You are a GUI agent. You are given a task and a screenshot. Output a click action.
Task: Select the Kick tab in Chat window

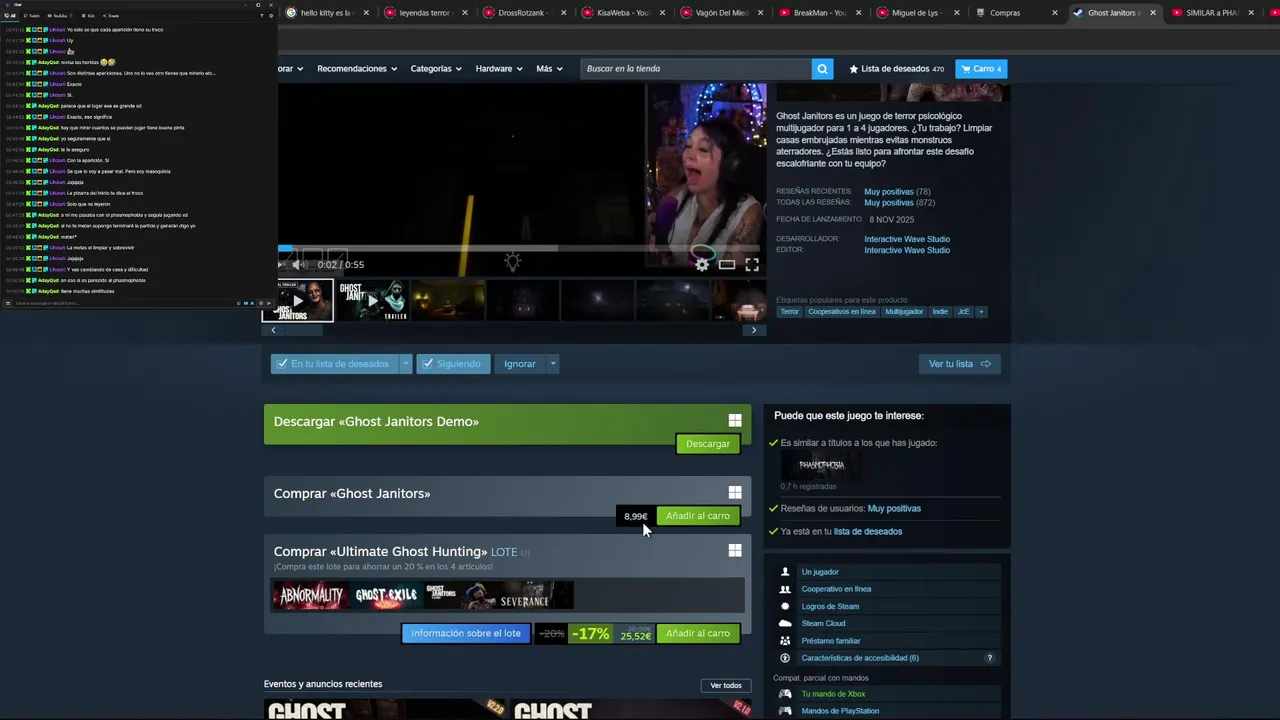point(87,16)
